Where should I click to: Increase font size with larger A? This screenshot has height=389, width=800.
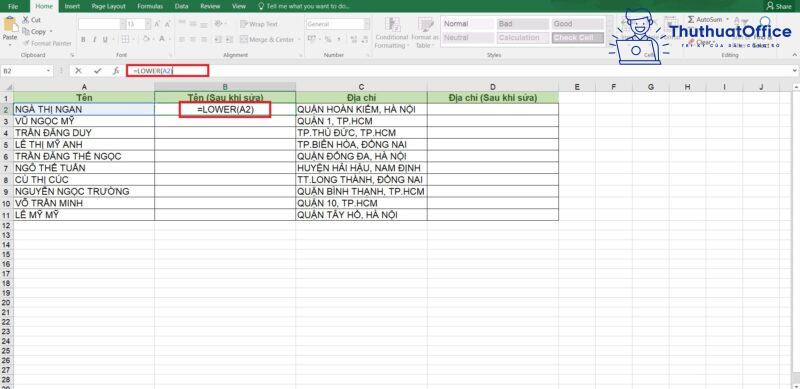157,24
